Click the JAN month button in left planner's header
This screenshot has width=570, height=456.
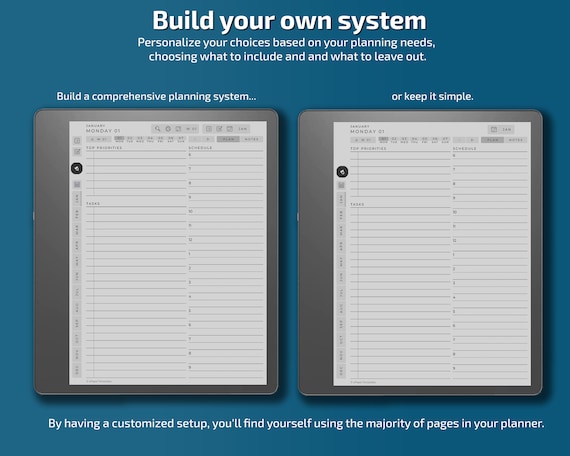(x=242, y=129)
